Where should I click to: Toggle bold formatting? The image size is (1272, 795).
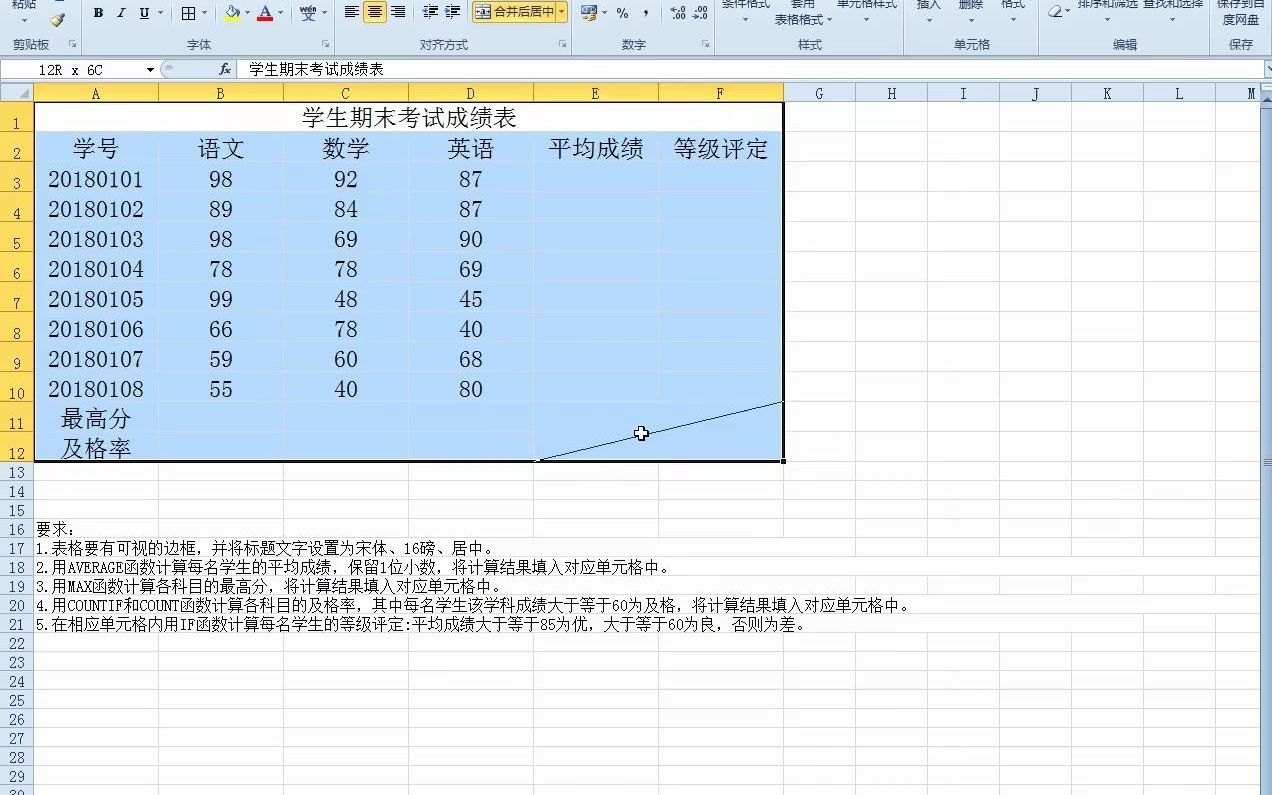[98, 13]
